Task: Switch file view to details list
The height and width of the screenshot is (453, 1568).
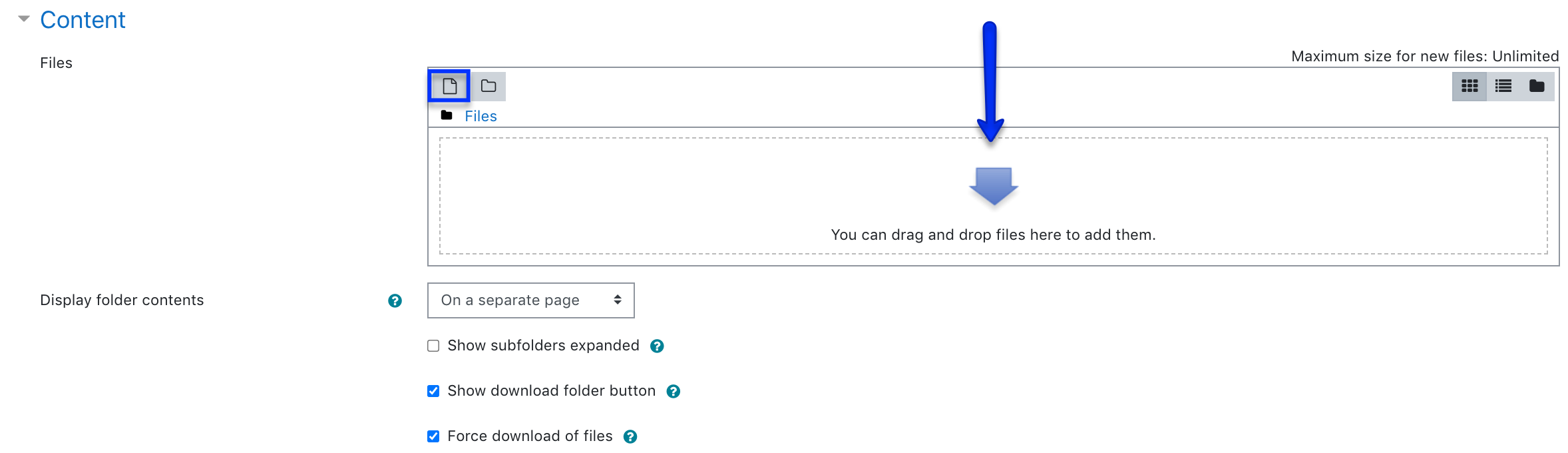Action: click(1503, 86)
